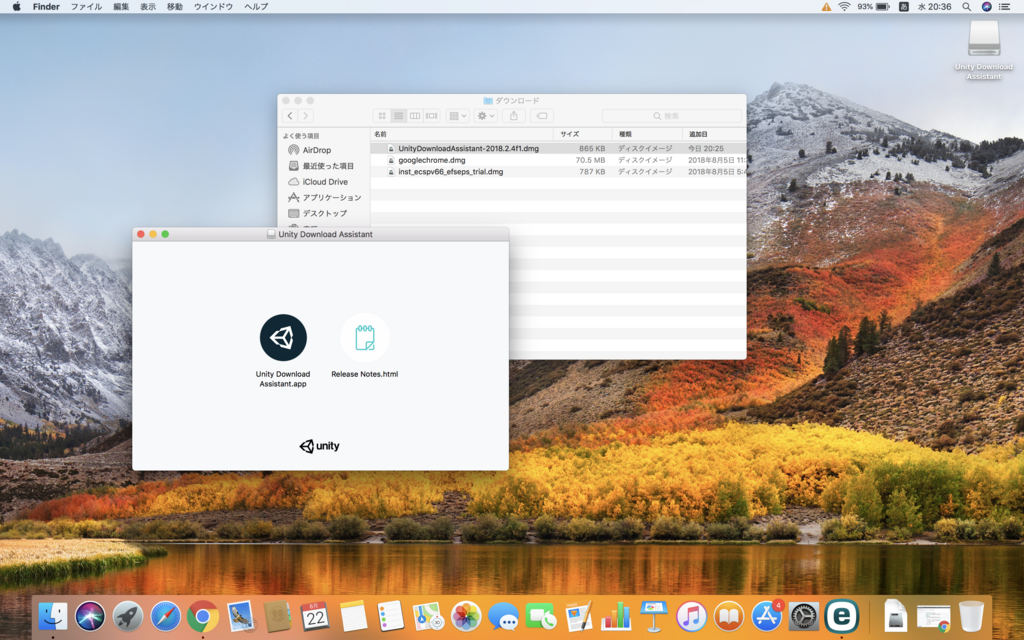1024x640 pixels.
Task: Switch Downloads window to Cover Flow view
Action: coord(432,116)
